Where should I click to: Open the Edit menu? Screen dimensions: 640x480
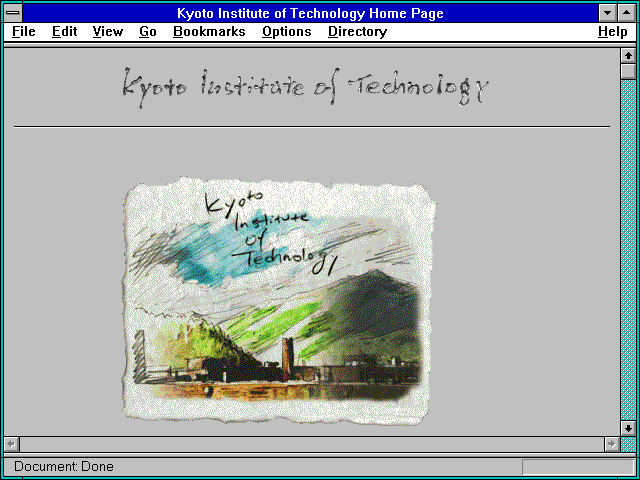tap(64, 32)
